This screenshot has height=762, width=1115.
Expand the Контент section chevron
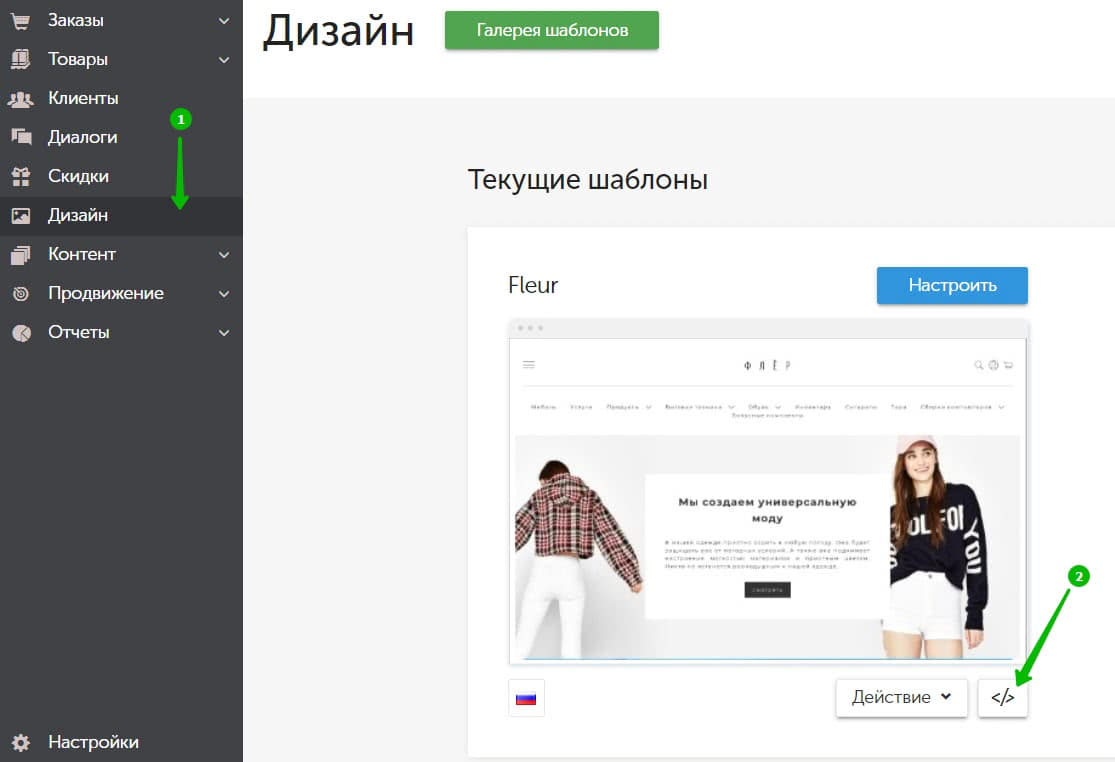coord(224,254)
